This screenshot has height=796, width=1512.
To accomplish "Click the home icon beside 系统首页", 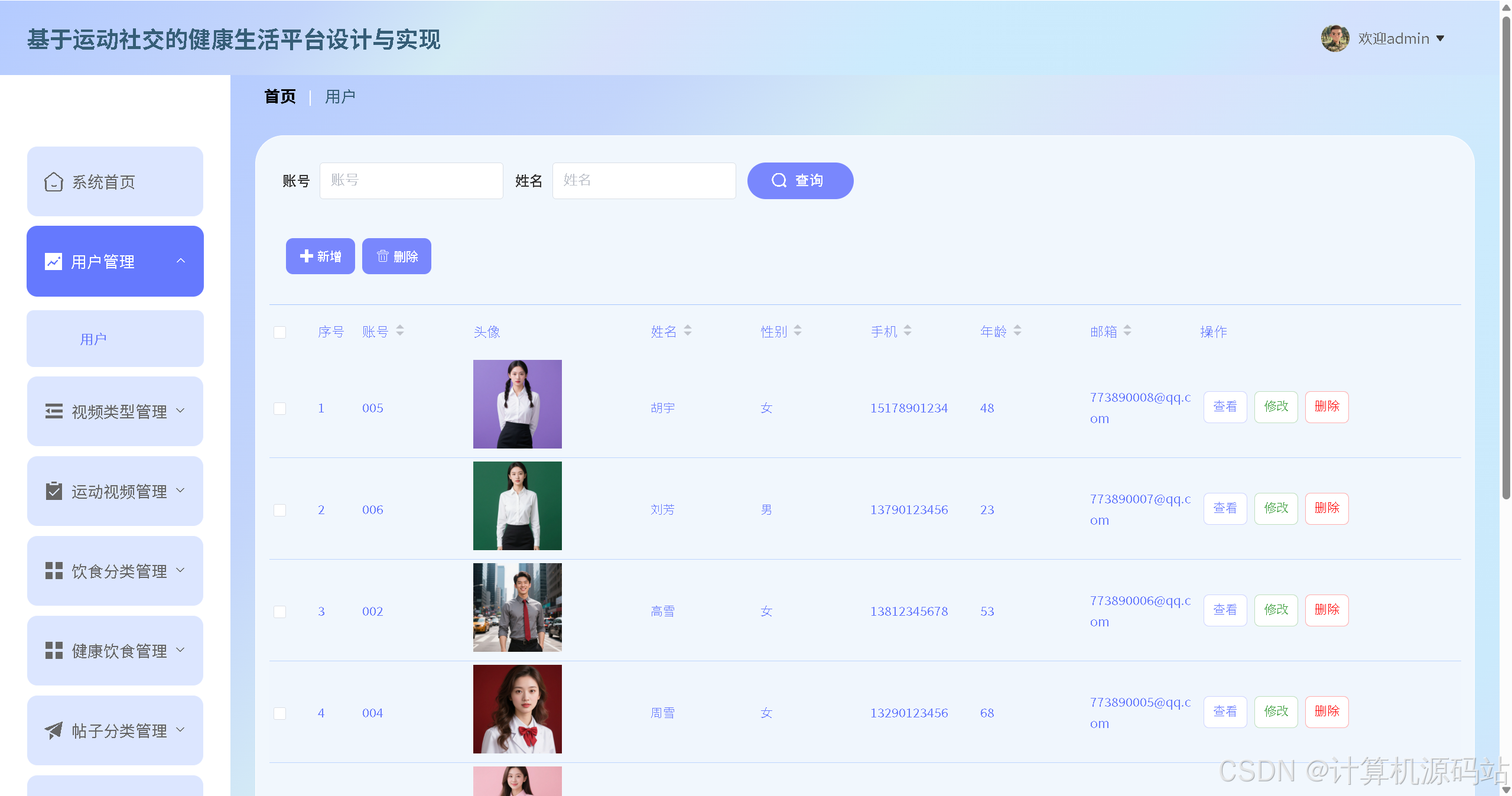I will point(54,182).
